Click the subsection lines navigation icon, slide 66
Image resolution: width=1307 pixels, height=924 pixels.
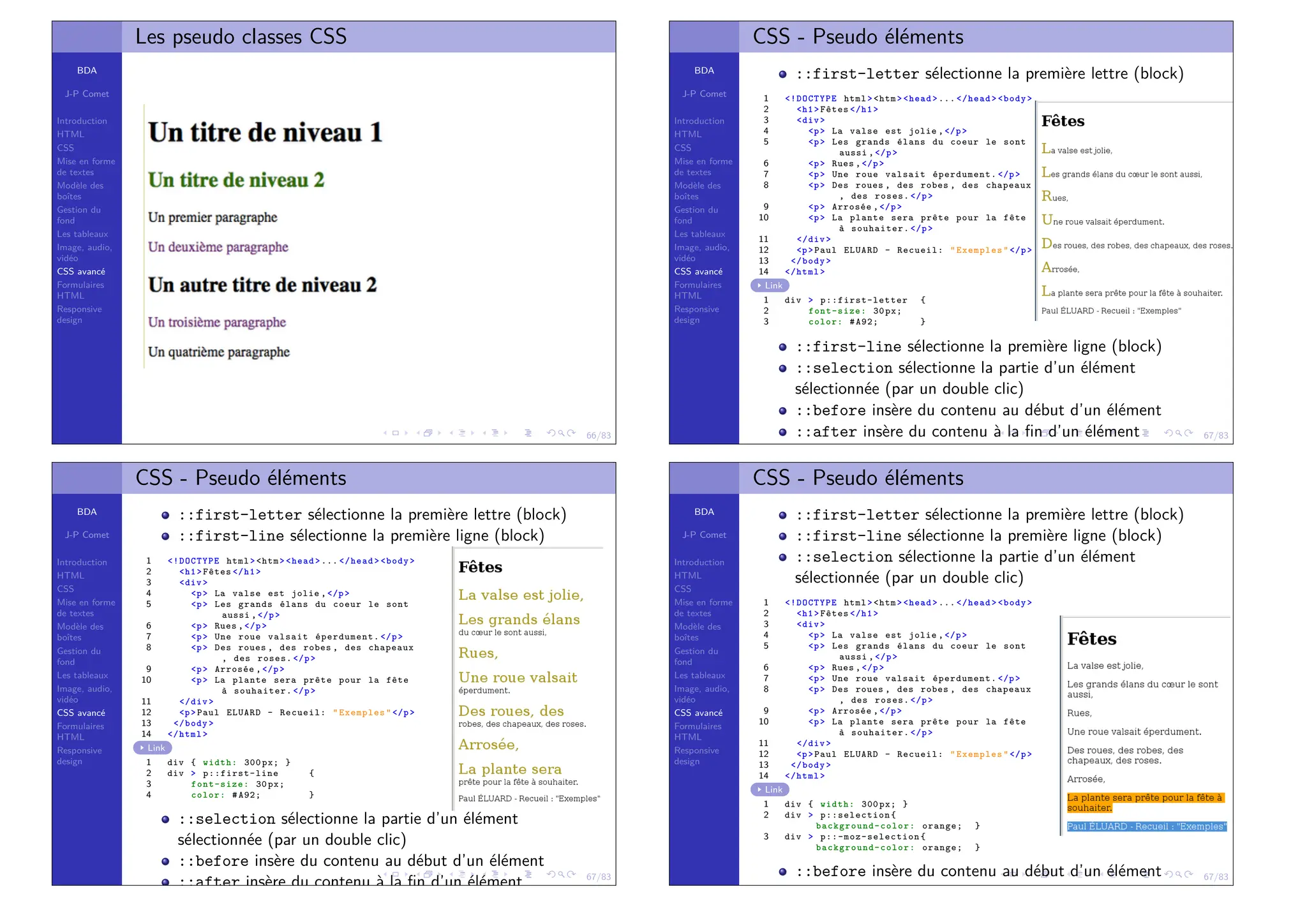tap(462, 433)
